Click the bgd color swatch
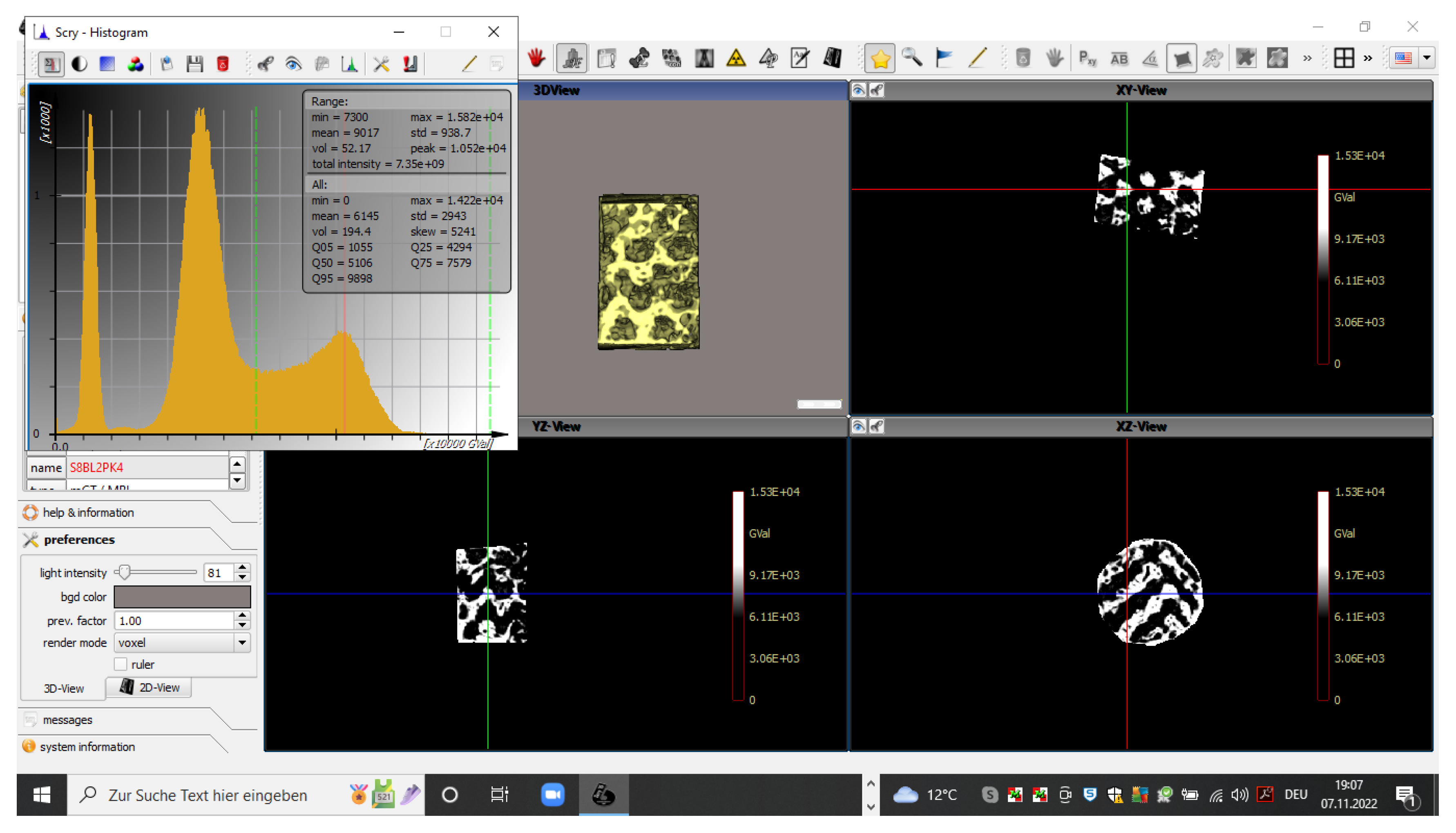Screen dimensions: 1456x833 point(182,597)
